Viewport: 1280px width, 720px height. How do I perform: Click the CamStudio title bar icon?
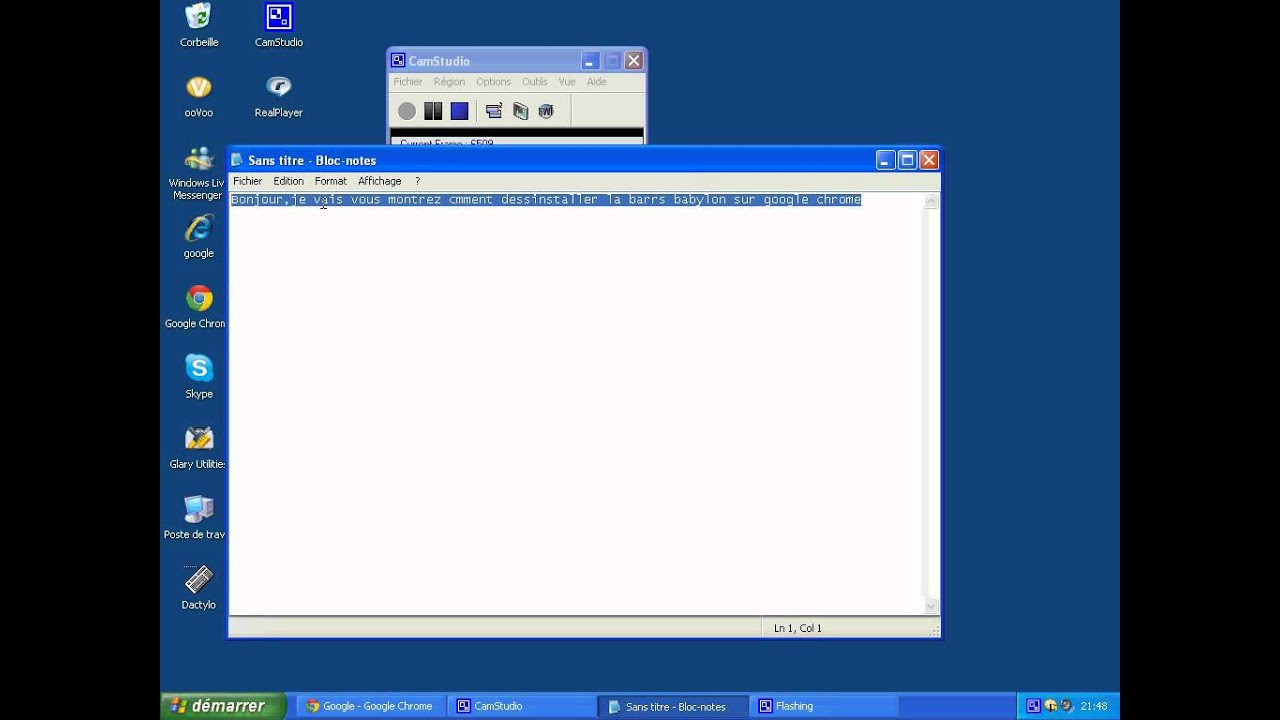[x=398, y=61]
